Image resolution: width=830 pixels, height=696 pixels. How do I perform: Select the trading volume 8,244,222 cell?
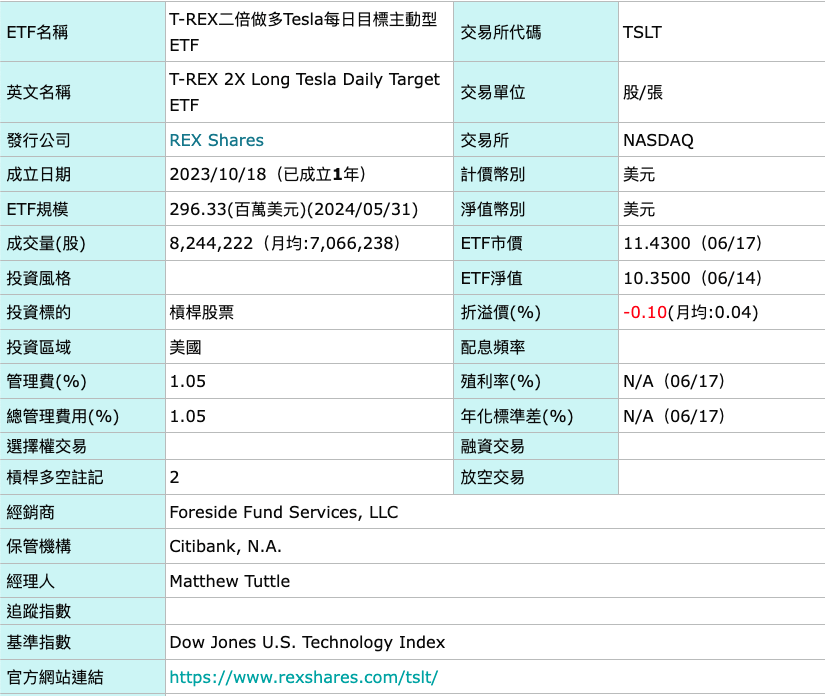pos(290,245)
